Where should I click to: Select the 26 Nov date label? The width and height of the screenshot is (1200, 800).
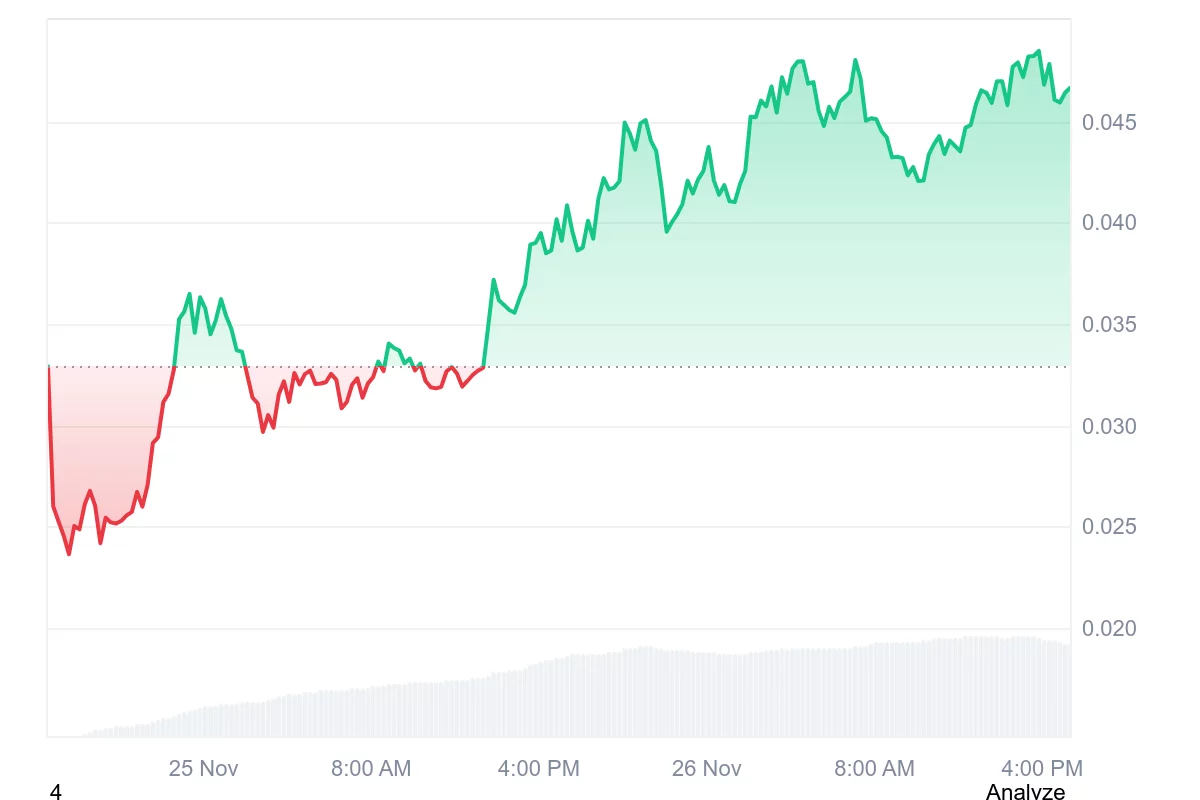click(707, 768)
